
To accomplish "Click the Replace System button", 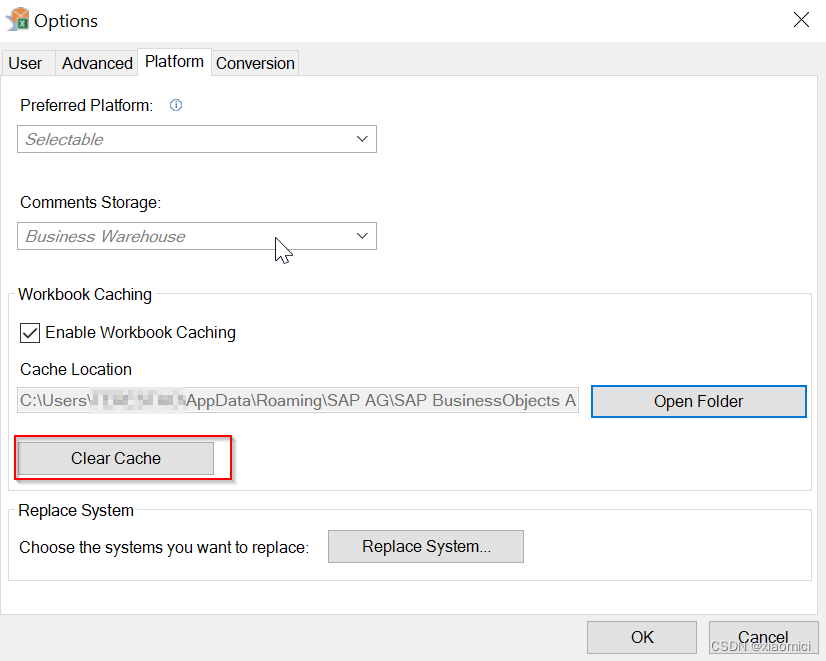I will (x=425, y=546).
